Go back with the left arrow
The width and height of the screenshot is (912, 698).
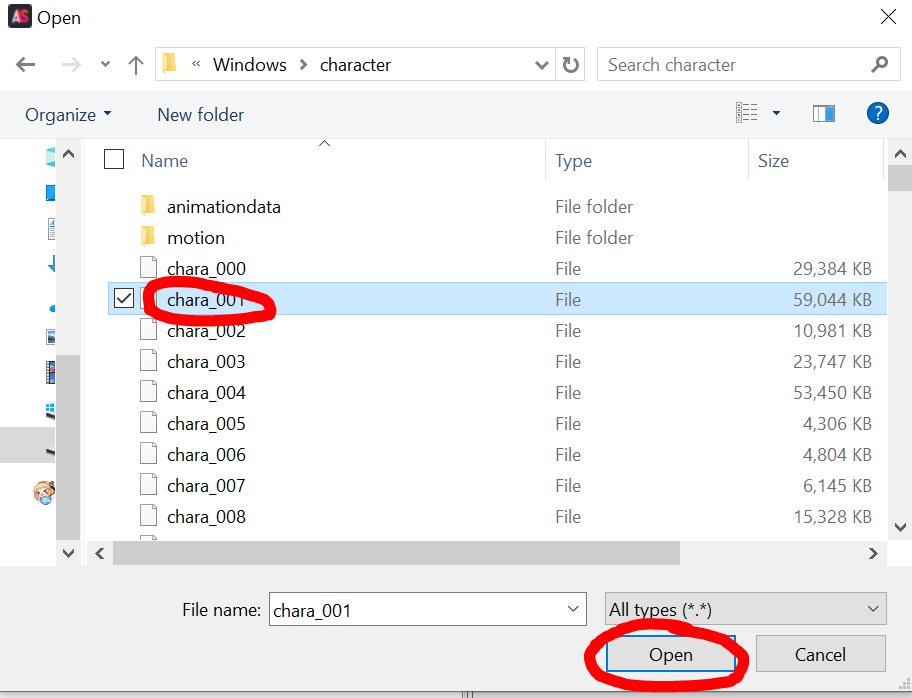(25, 64)
